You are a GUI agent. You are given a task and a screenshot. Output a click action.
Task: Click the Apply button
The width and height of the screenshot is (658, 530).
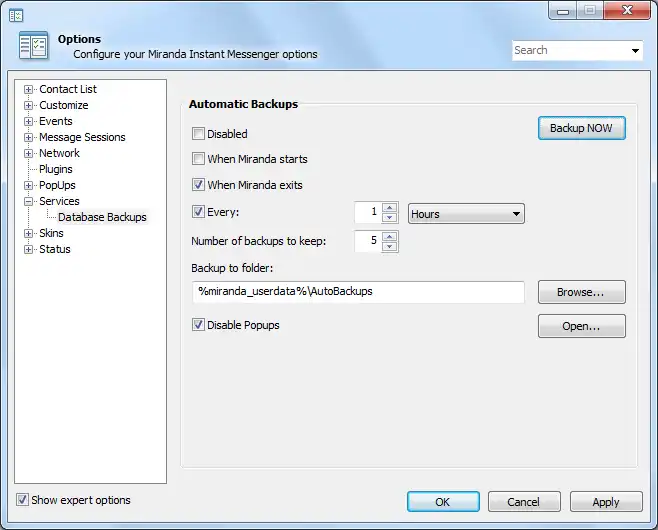(606, 502)
